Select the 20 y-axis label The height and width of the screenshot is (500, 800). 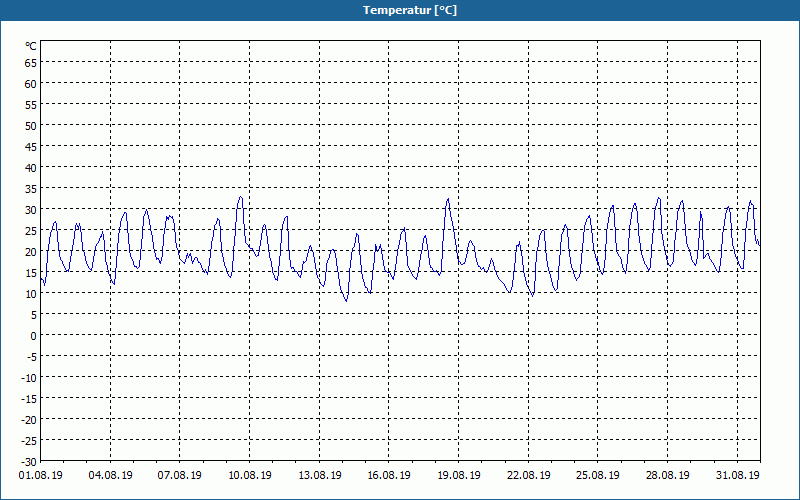click(31, 252)
